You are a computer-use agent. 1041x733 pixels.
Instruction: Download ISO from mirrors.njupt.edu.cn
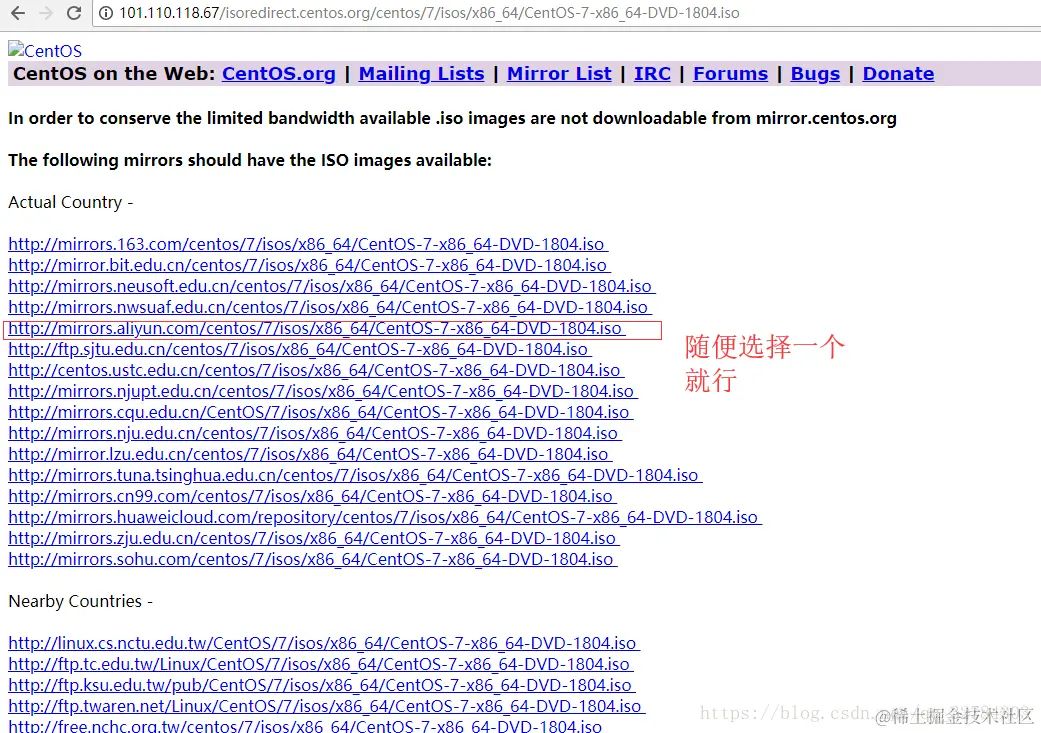point(323,391)
